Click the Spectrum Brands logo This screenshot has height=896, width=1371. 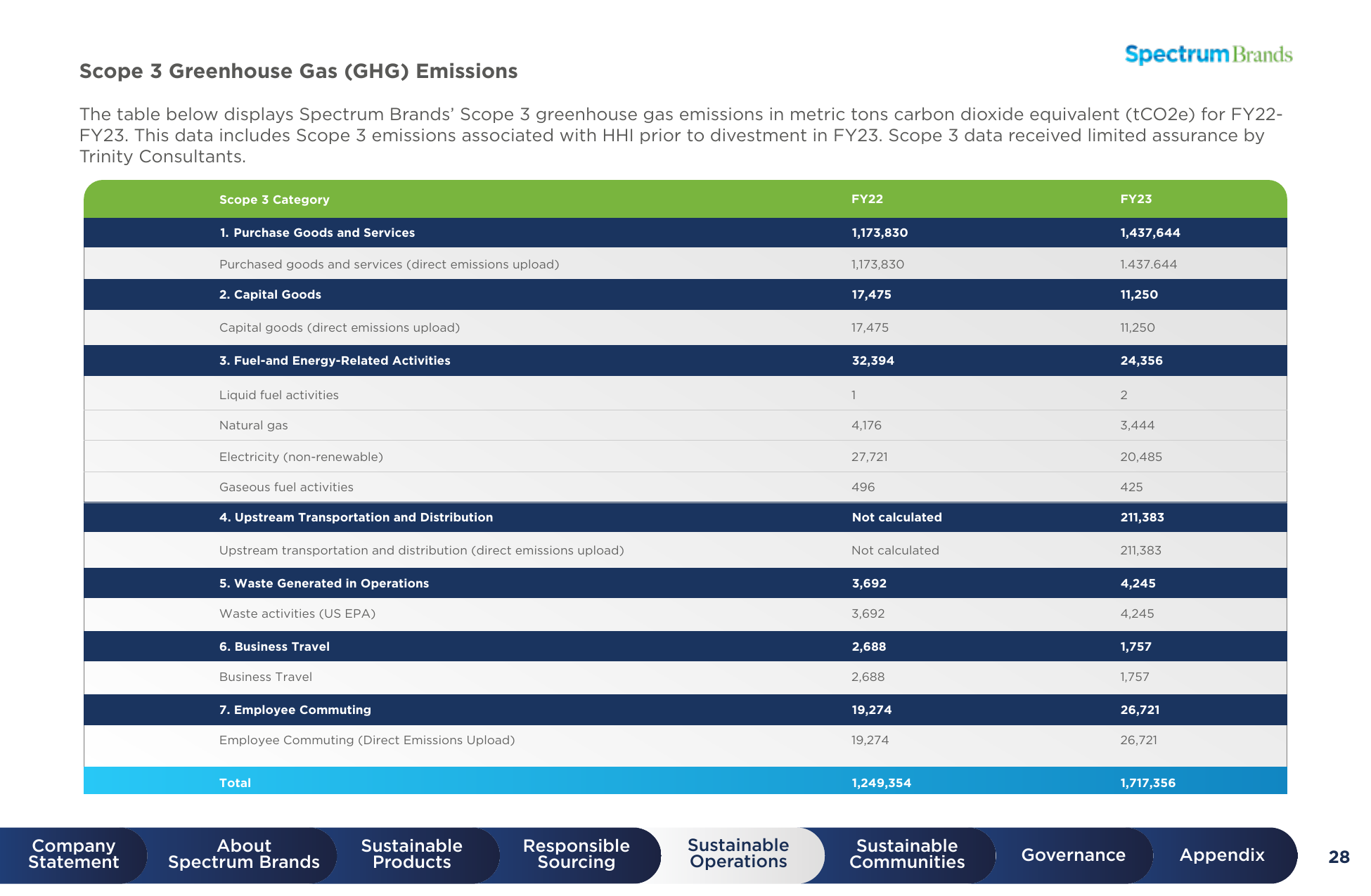1209,55
